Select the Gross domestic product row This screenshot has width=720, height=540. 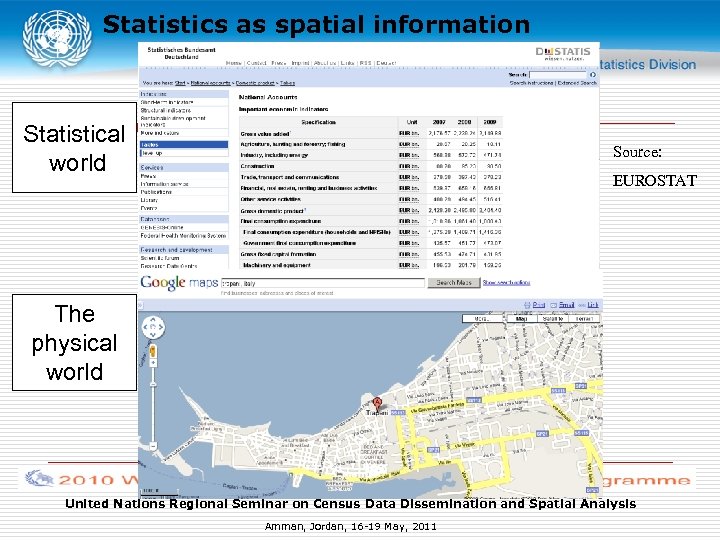tap(371, 211)
